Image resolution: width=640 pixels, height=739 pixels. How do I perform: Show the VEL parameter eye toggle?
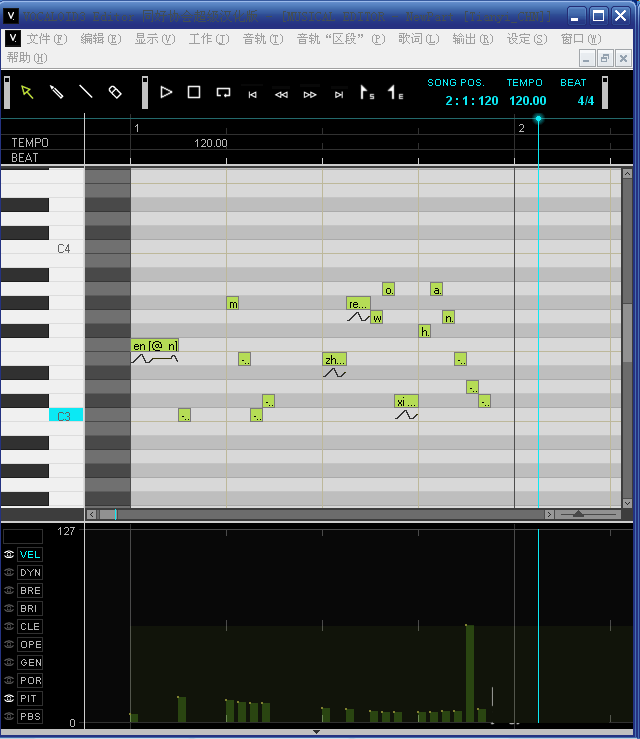coord(9,554)
